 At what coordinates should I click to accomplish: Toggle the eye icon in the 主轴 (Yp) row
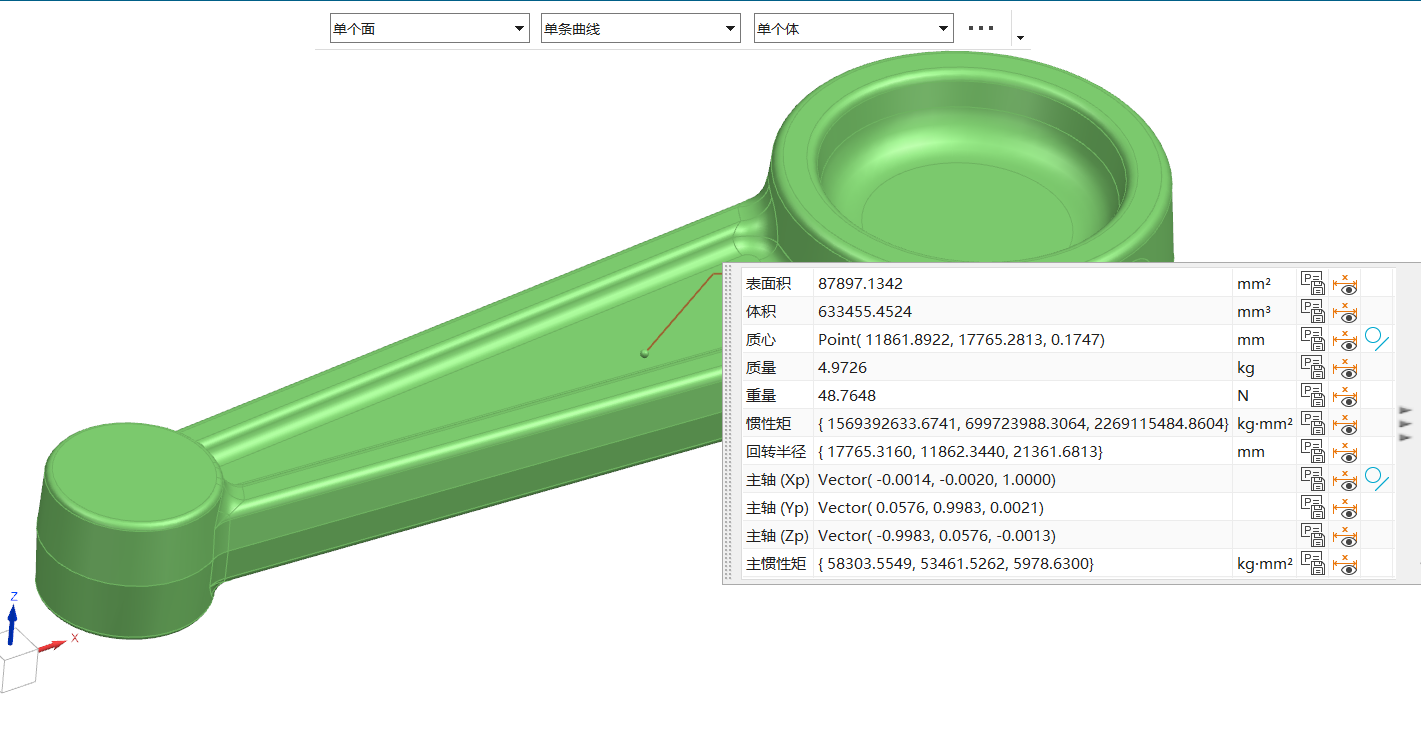pyautogui.click(x=1347, y=508)
